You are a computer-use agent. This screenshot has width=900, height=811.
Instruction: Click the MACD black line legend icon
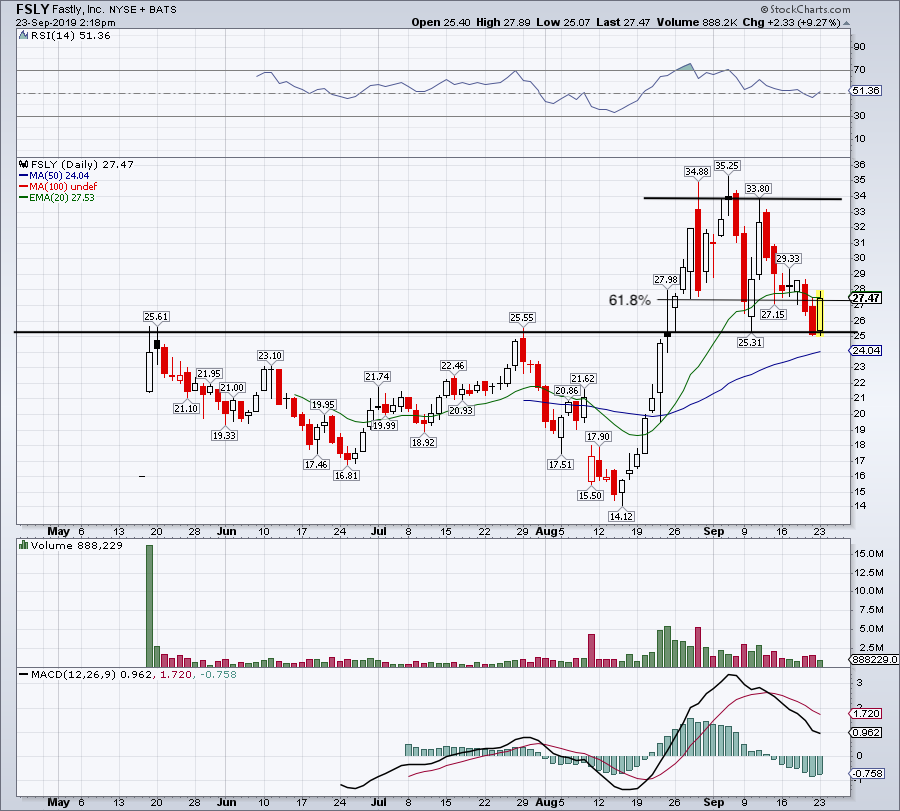24,674
